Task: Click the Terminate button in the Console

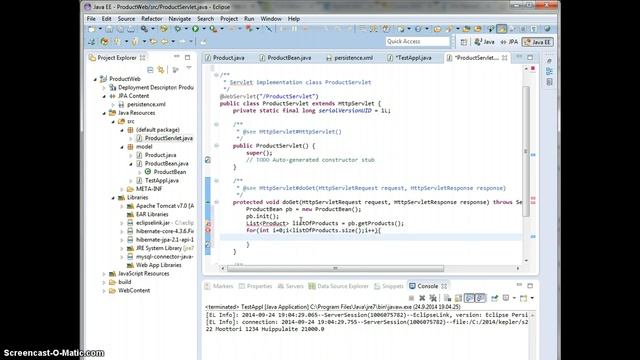Action: (411, 298)
